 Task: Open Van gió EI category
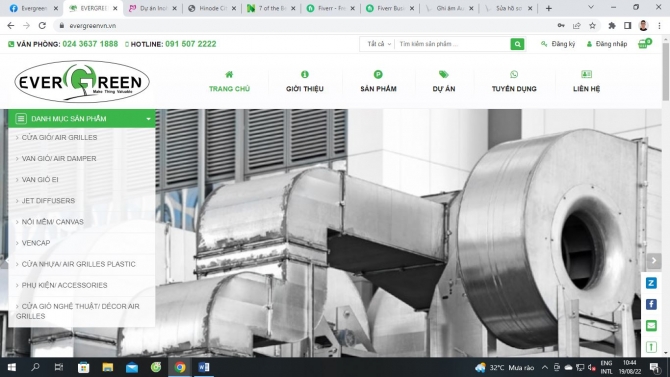pyautogui.click(x=40, y=180)
